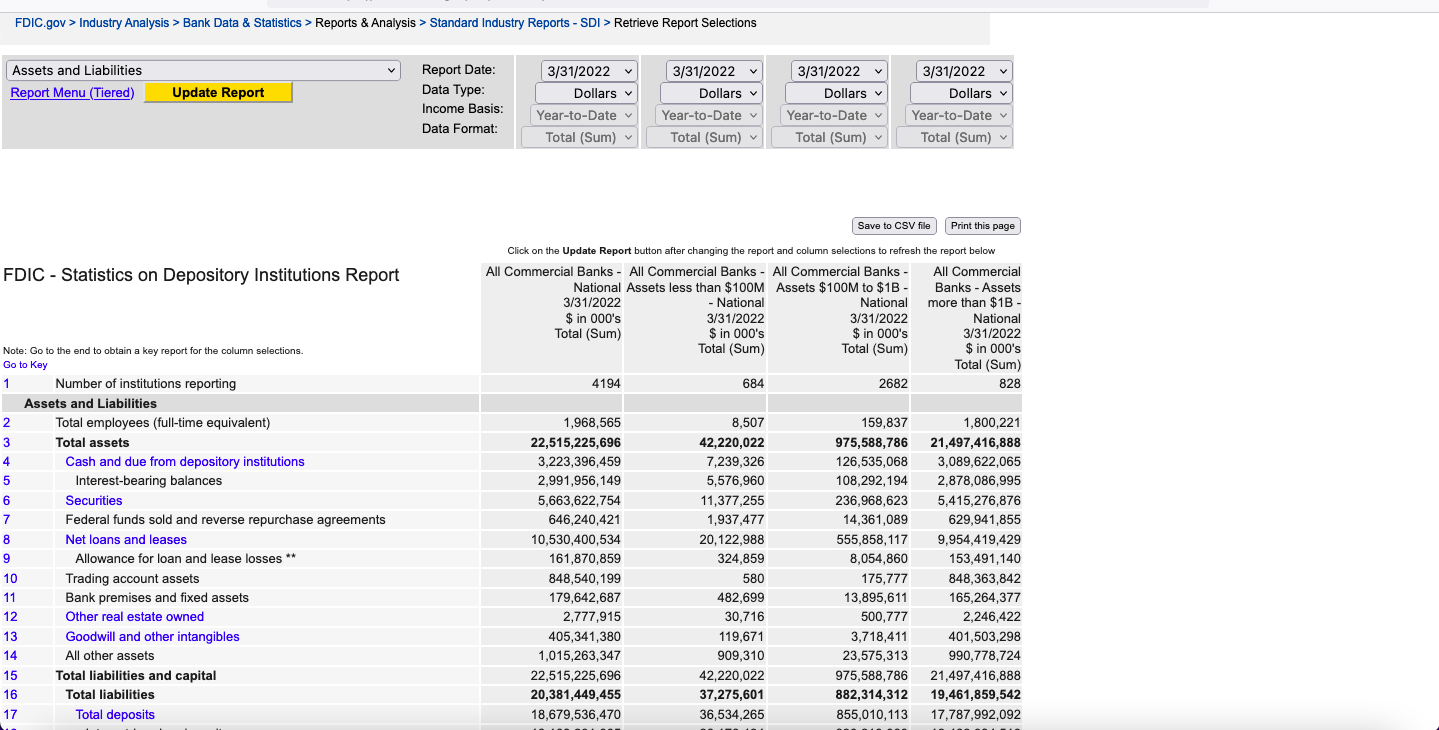Open Standard Industry Reports - SDI breadcrumb
1439x730 pixels.
pyautogui.click(x=514, y=23)
